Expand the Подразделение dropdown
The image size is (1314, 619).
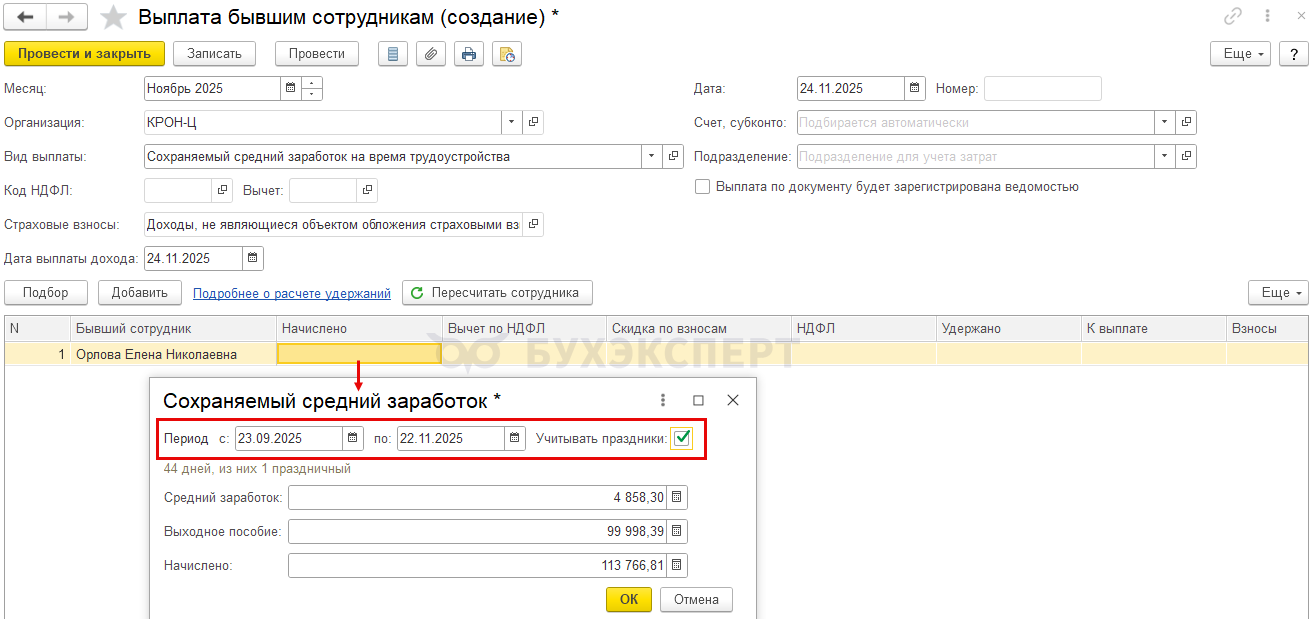1165,156
